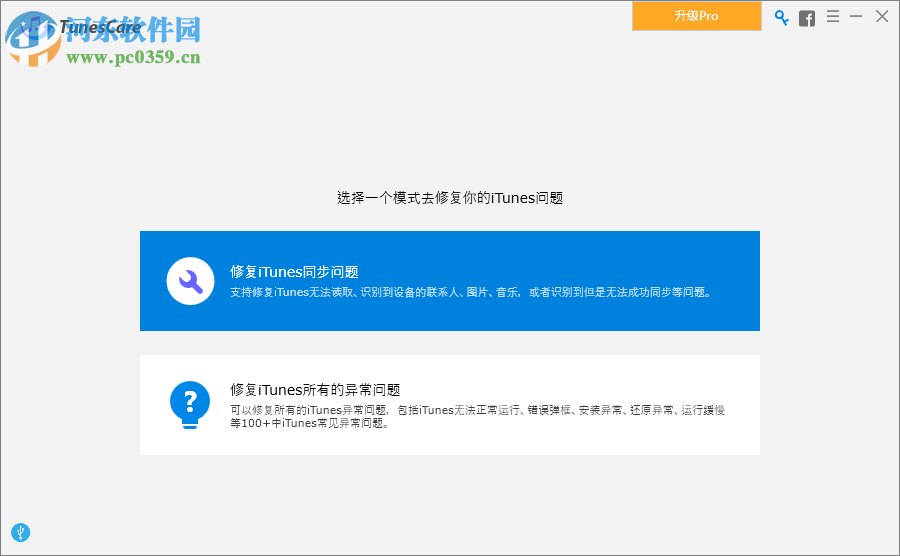This screenshot has height=556, width=900.
Task: Click the question mark lightbulb icon
Action: click(x=190, y=405)
